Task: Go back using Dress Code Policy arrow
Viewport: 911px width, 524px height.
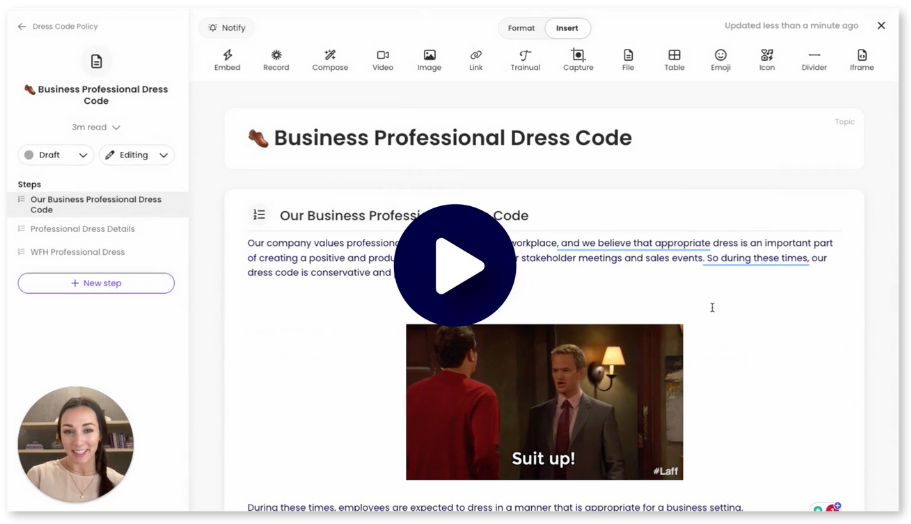Action: (22, 27)
